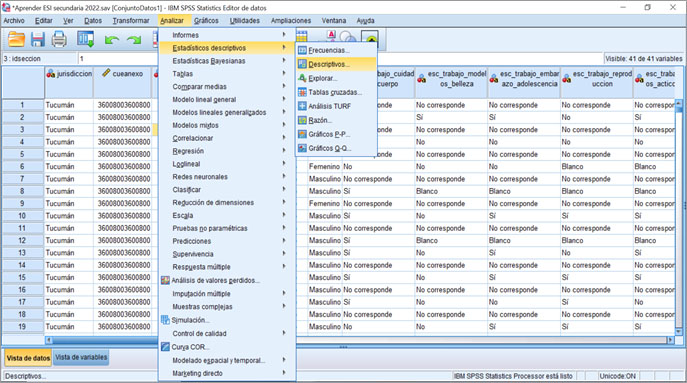Click the cell value input field showing 1
The image size is (687, 383).
340,58
